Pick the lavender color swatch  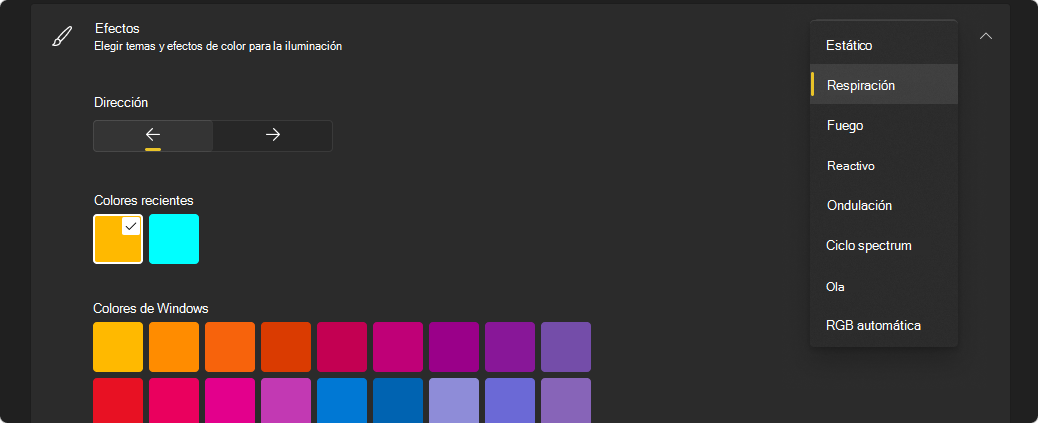(x=453, y=400)
